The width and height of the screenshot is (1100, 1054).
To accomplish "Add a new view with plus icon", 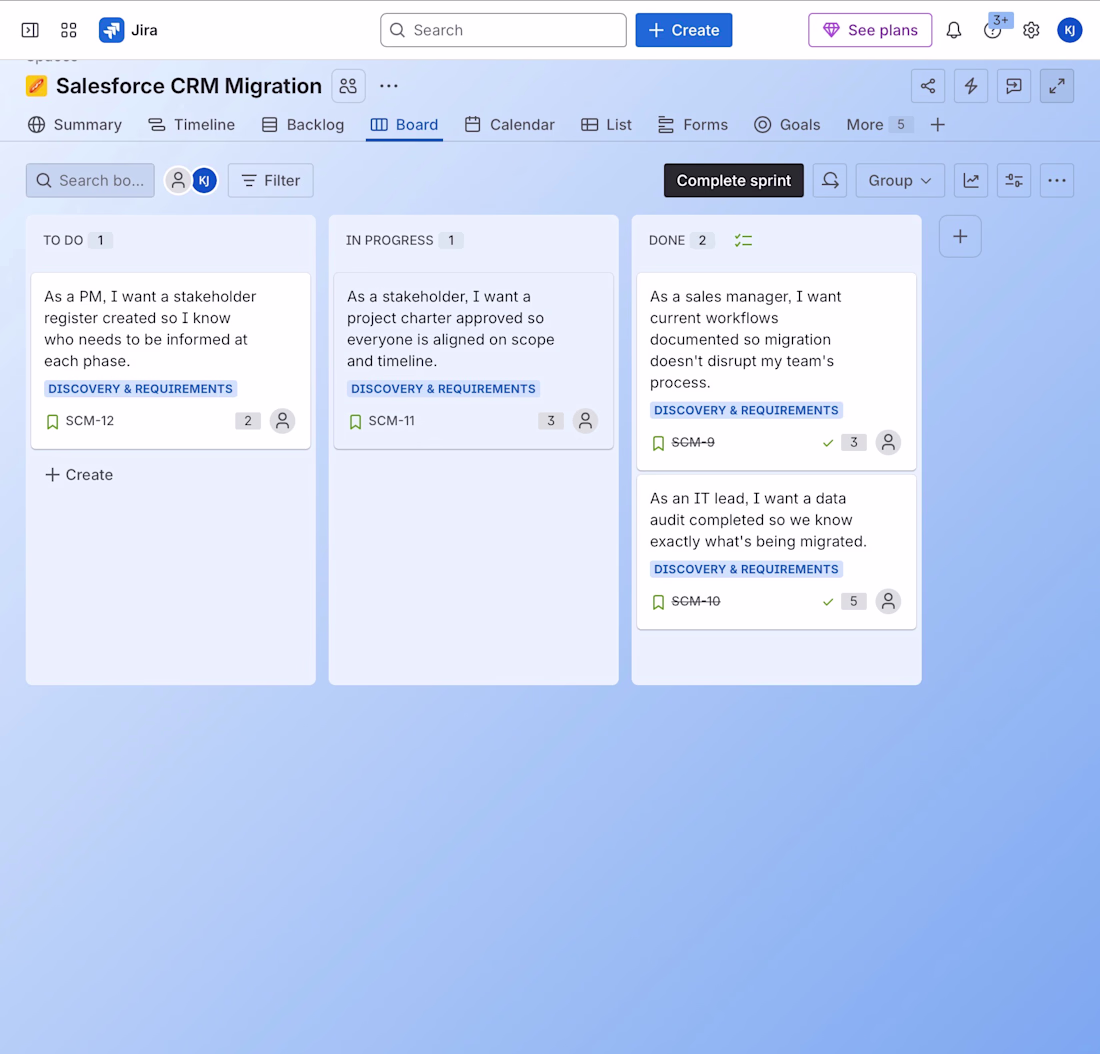I will (x=937, y=125).
